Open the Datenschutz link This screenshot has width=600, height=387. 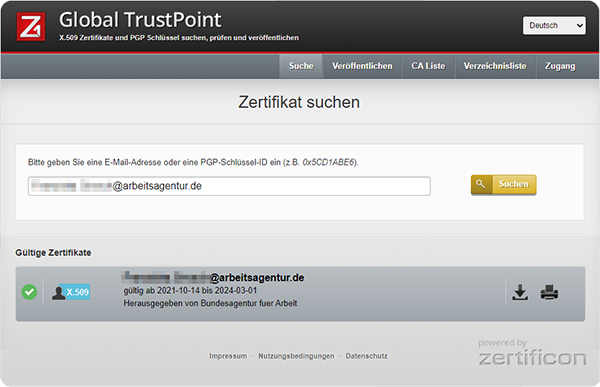(x=367, y=356)
